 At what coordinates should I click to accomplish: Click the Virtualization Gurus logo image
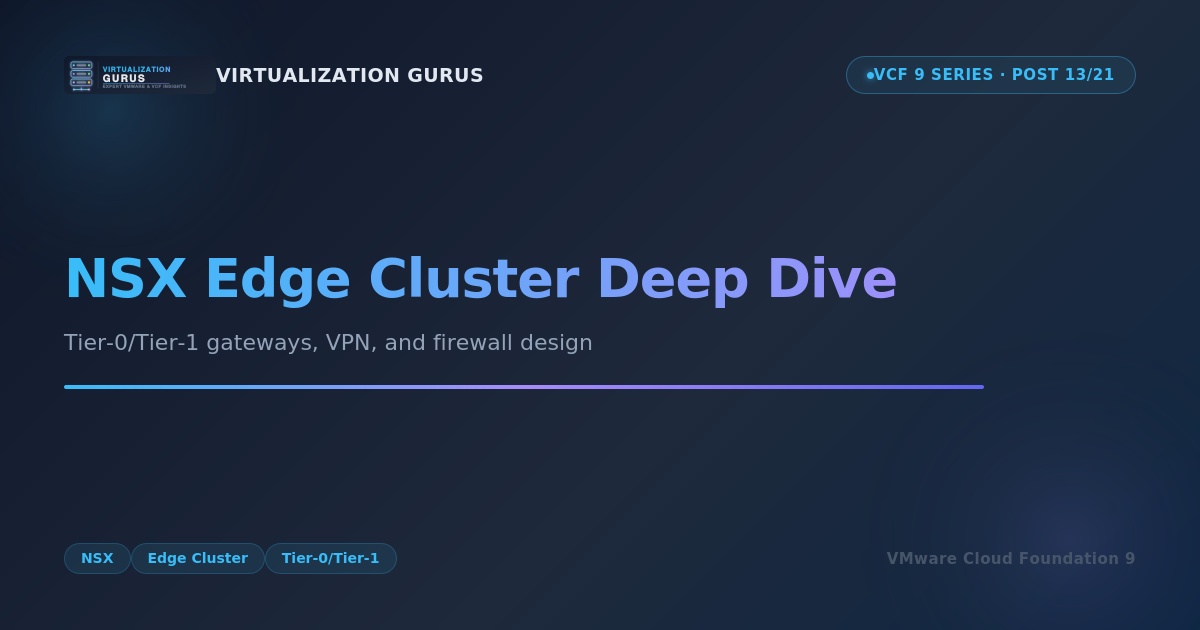coord(140,75)
